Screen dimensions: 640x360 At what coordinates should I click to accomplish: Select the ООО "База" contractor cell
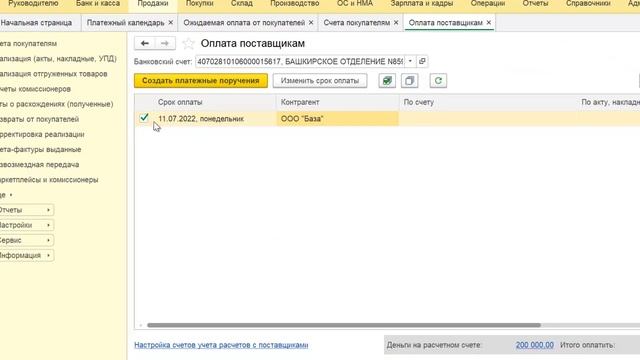pyautogui.click(x=338, y=119)
